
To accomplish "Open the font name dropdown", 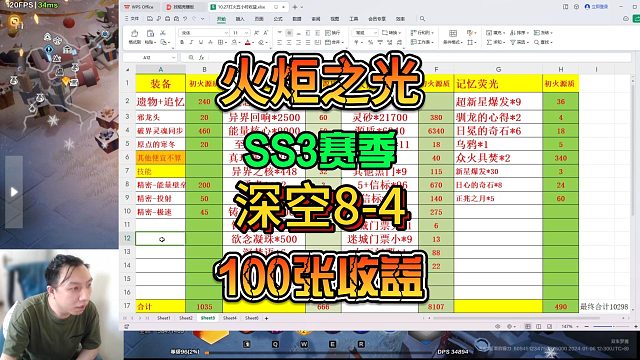I will [226, 32].
